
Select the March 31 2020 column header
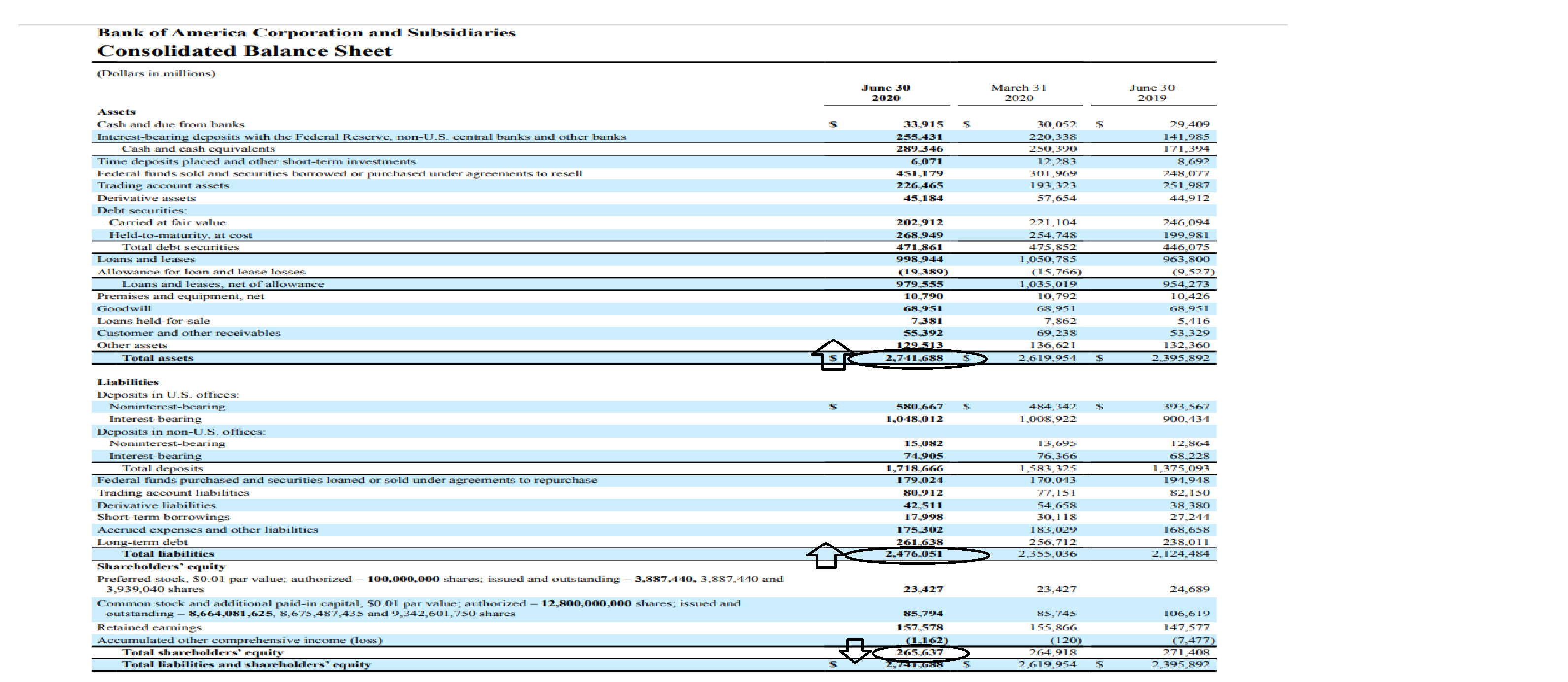click(1019, 93)
